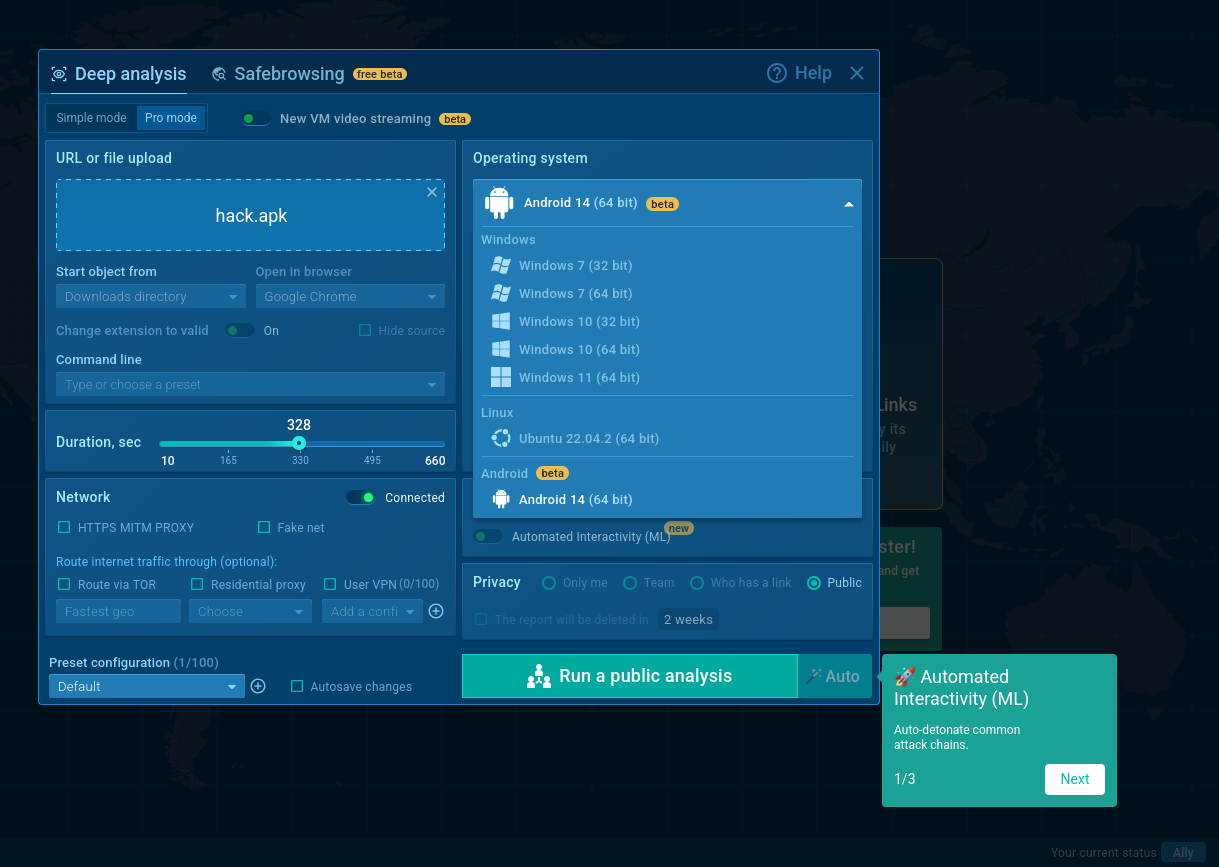Image resolution: width=1219 pixels, height=867 pixels.
Task: Check the report deletion checkbox
Action: coord(481,619)
